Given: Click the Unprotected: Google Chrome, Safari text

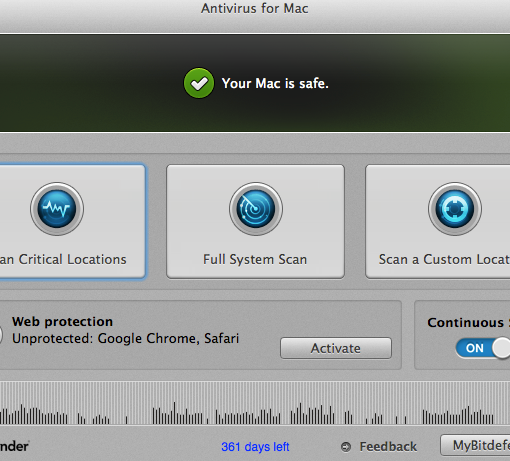Looking at the screenshot, I should coord(126,338).
